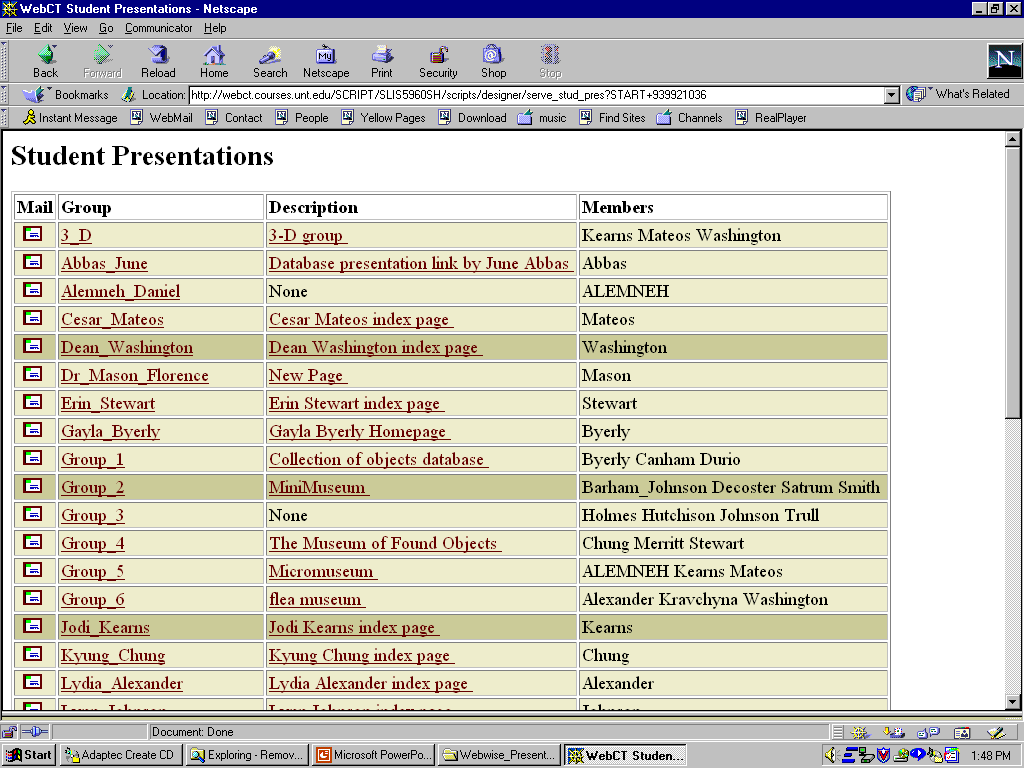Open the Communicator menu
Image resolution: width=1024 pixels, height=768 pixels.
(158, 28)
